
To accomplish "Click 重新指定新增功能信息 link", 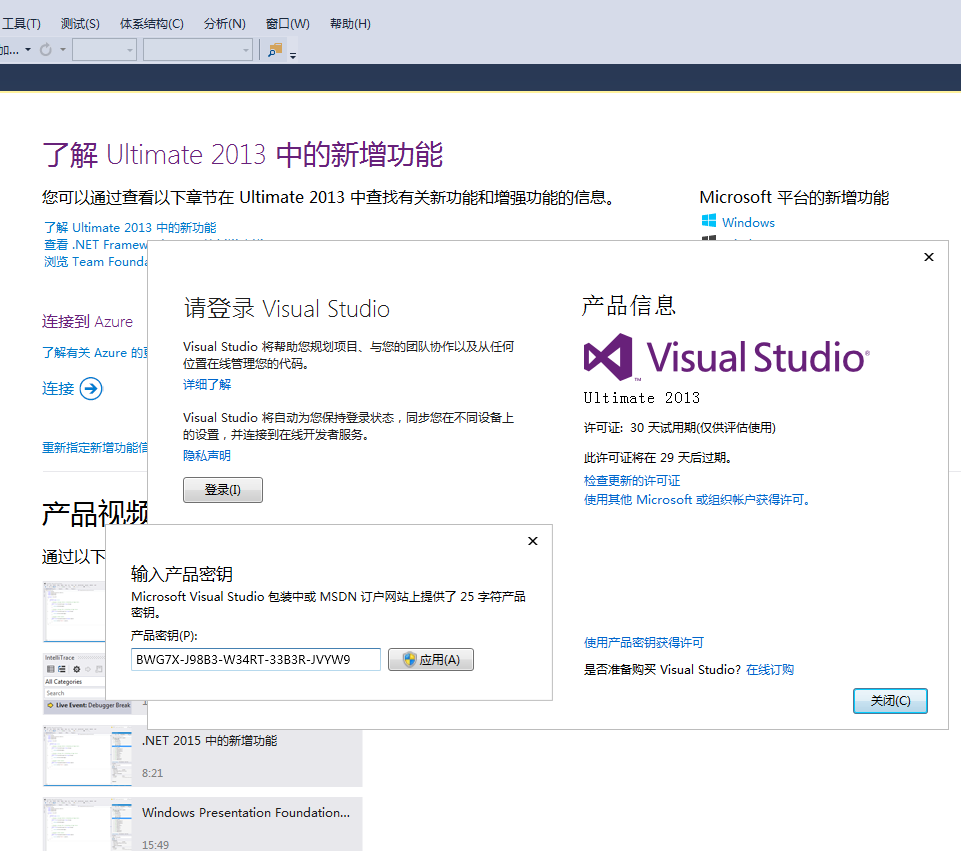I will tap(95, 448).
